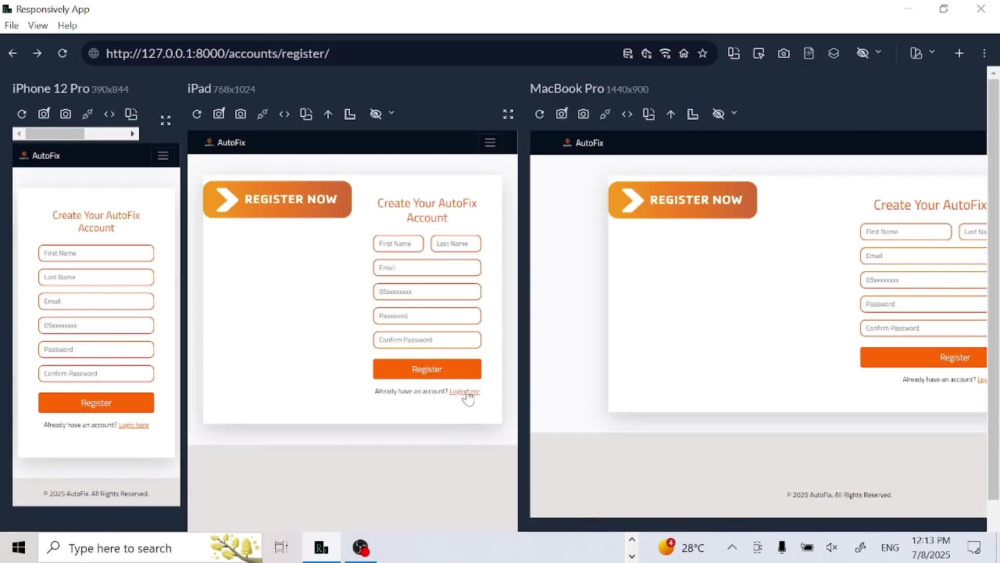Expand iPad preview to fullscreen focus

click(508, 114)
